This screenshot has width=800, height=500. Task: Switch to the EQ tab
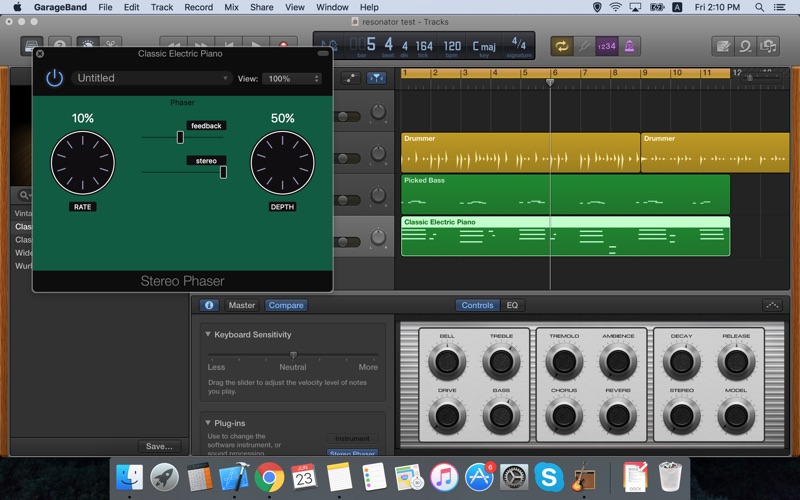click(x=512, y=305)
